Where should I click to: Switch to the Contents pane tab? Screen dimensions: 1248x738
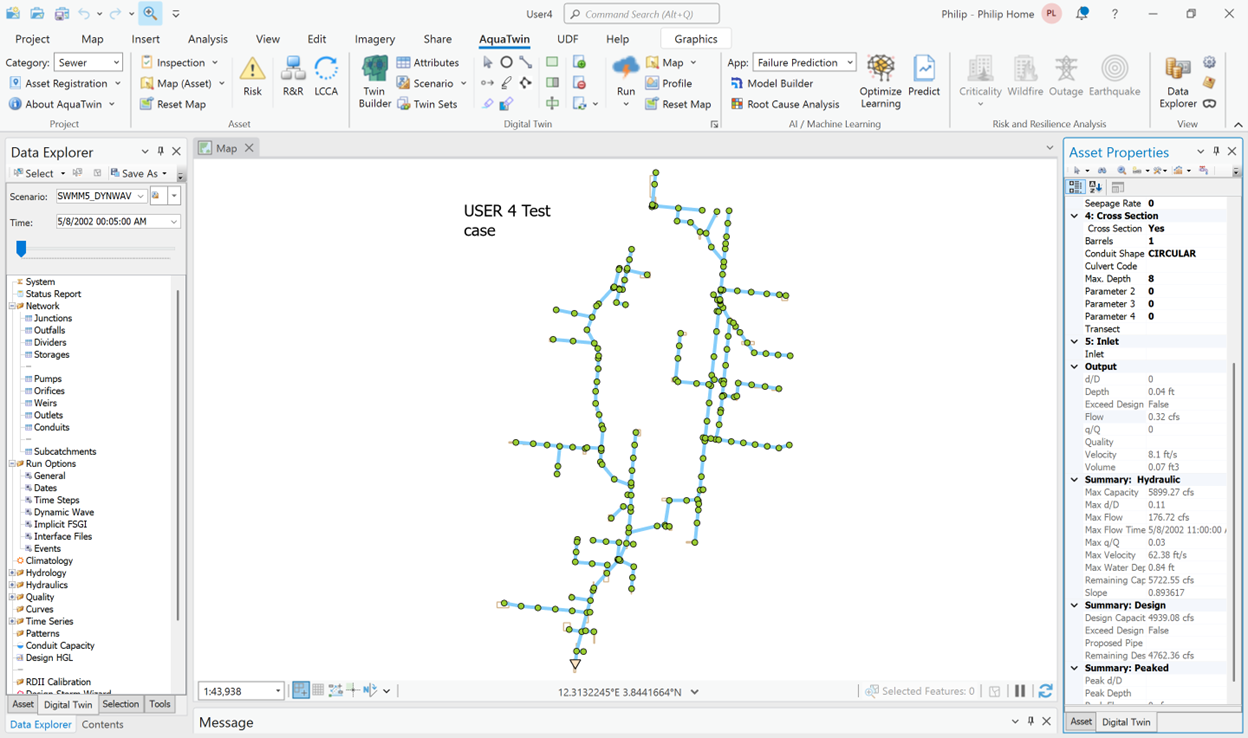(103, 724)
